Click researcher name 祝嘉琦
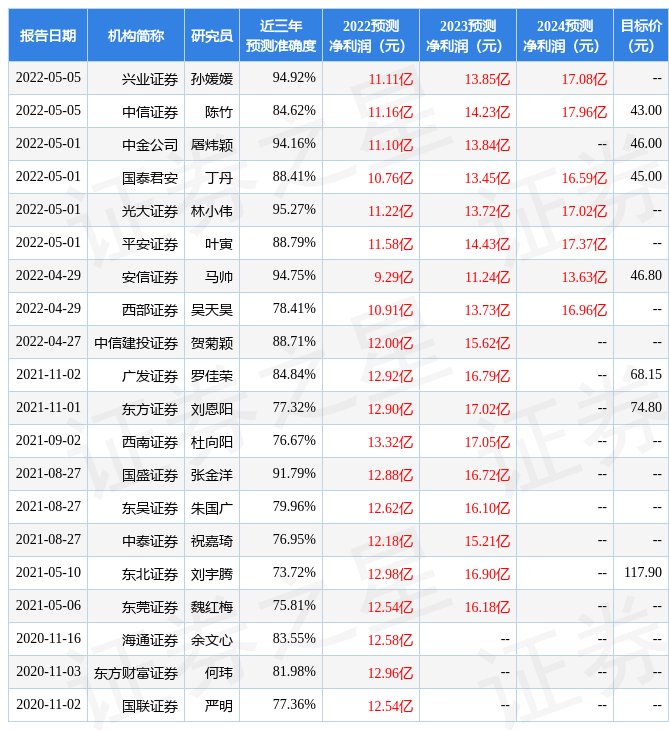This screenshot has height=730, width=669. pos(212,541)
